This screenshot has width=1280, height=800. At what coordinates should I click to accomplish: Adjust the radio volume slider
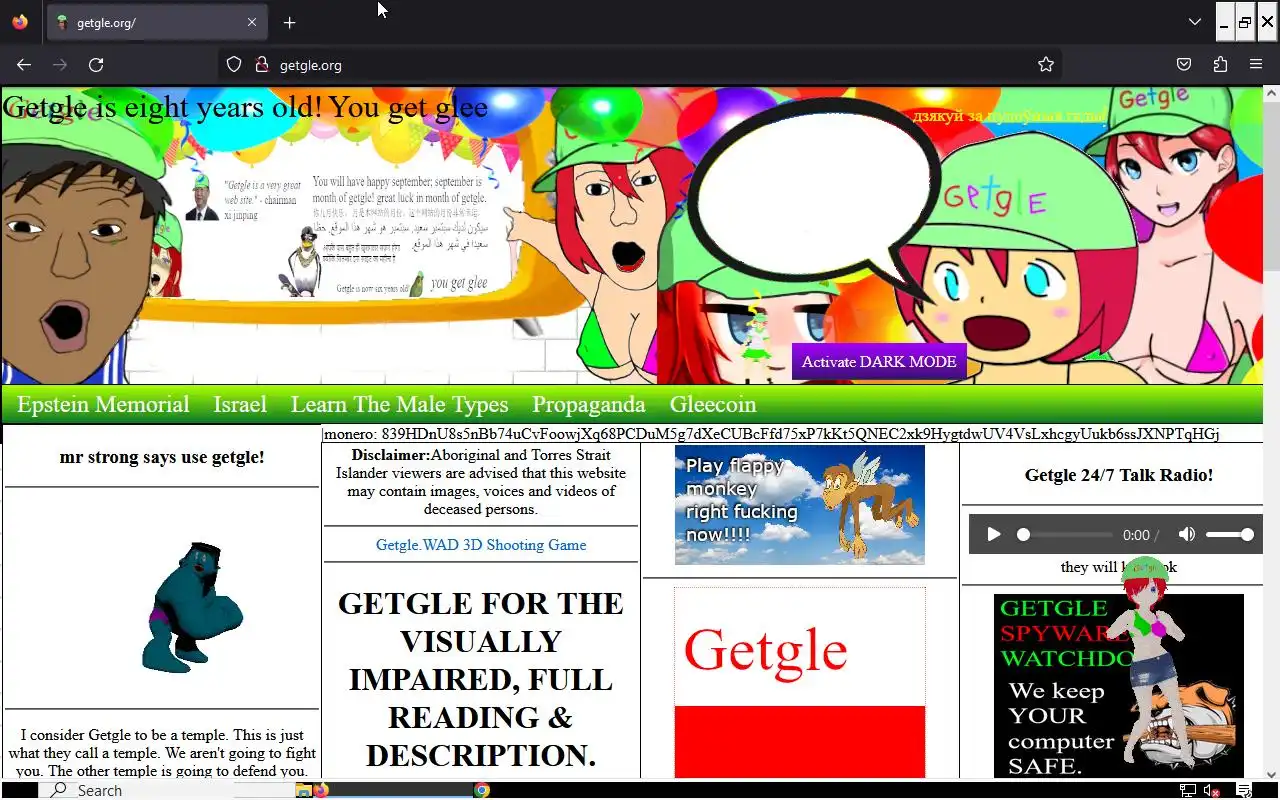coord(1229,535)
